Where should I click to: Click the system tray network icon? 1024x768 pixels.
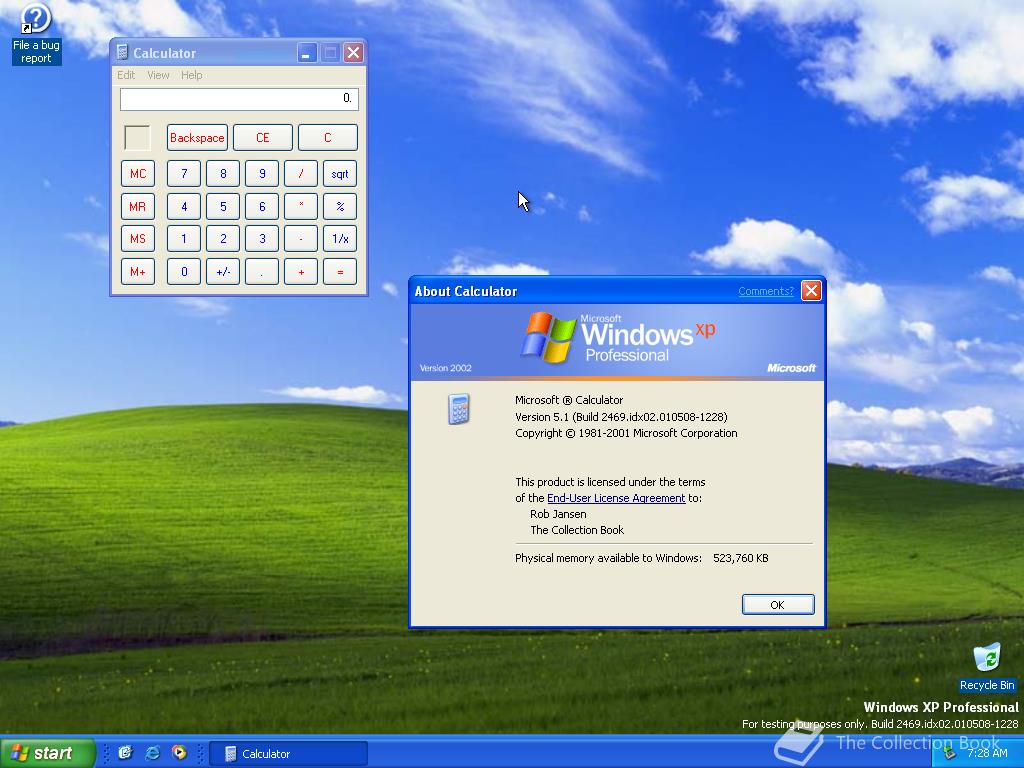pos(950,754)
